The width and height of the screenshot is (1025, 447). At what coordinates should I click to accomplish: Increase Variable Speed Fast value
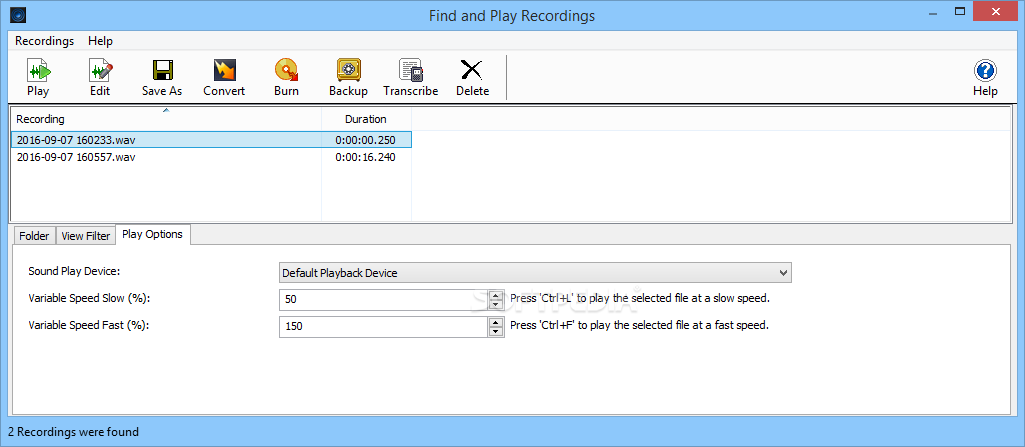496,322
